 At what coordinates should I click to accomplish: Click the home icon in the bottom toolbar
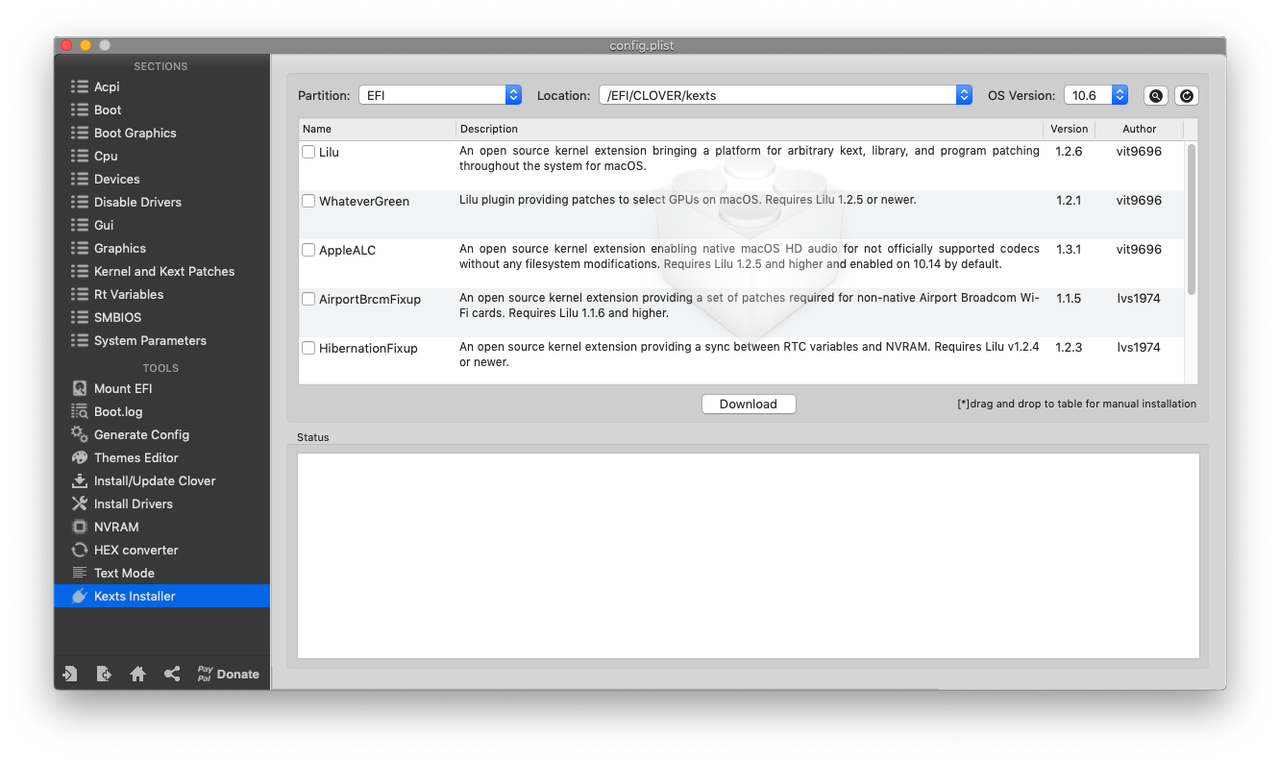[x=138, y=674]
